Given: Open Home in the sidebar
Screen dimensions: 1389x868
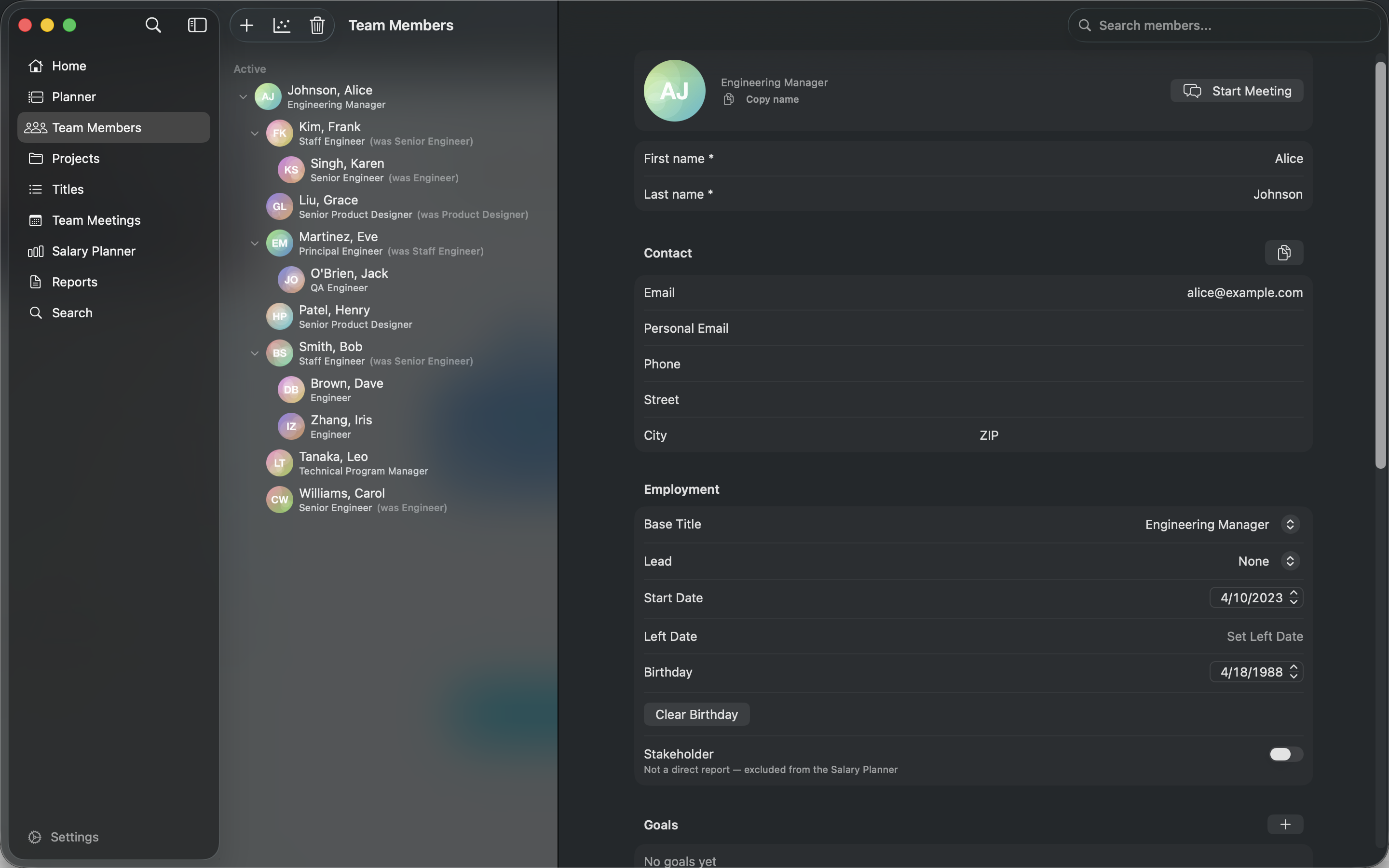Looking at the screenshot, I should click(114, 66).
